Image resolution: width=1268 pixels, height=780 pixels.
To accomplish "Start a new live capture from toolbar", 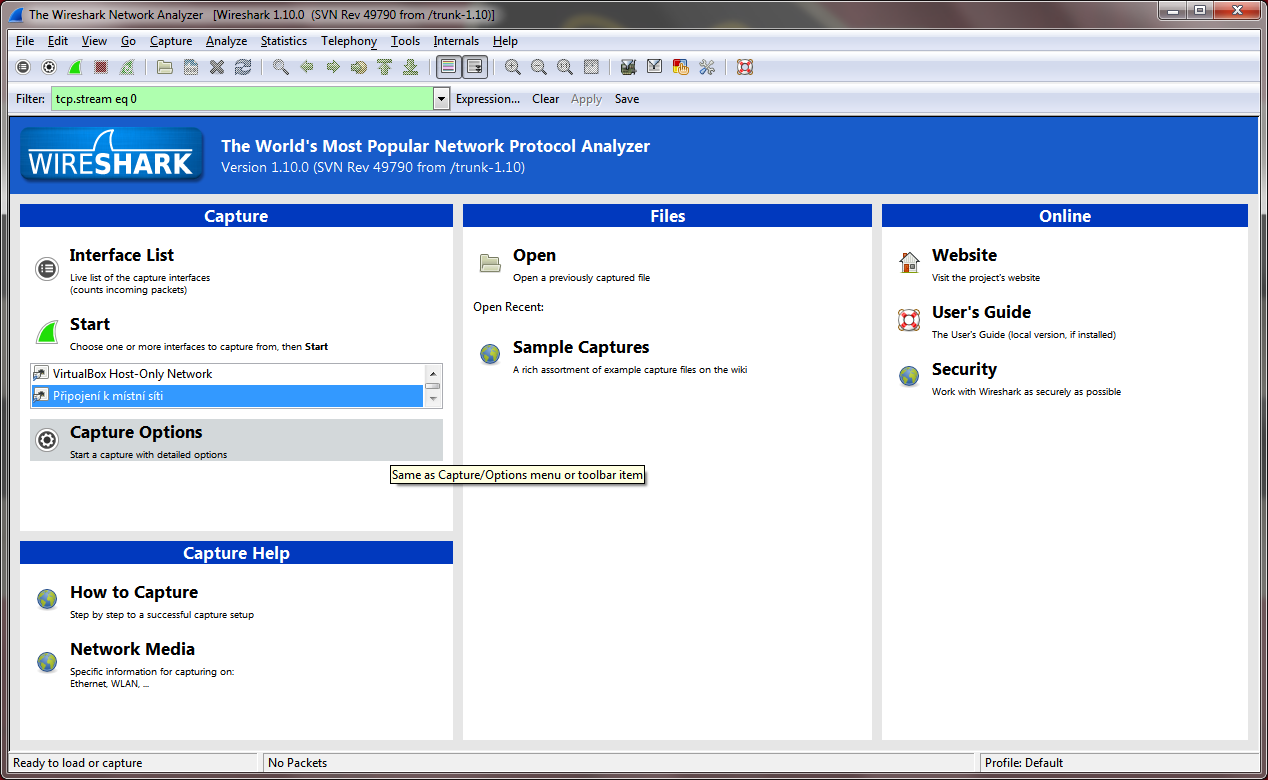I will pyautogui.click(x=75, y=67).
